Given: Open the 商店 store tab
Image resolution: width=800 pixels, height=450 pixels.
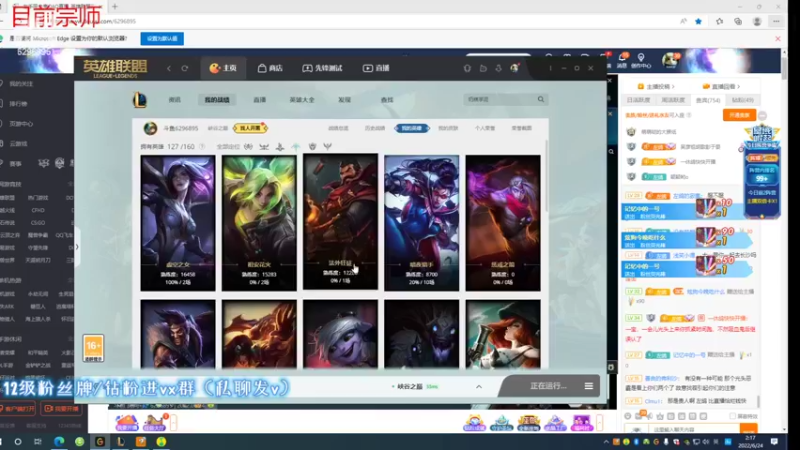Looking at the screenshot, I should point(270,68).
